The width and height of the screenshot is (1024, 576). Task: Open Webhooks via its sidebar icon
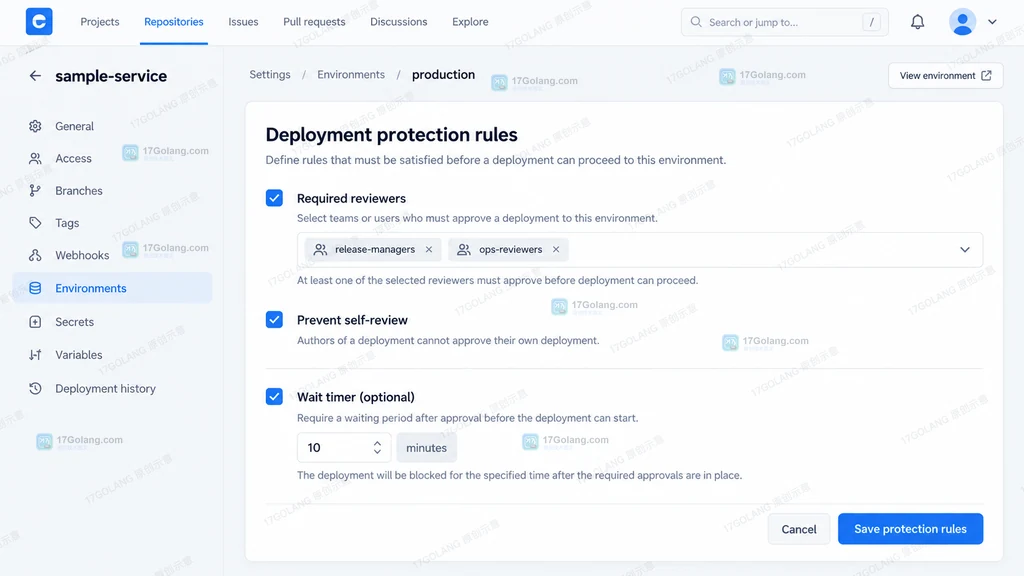click(x=35, y=255)
